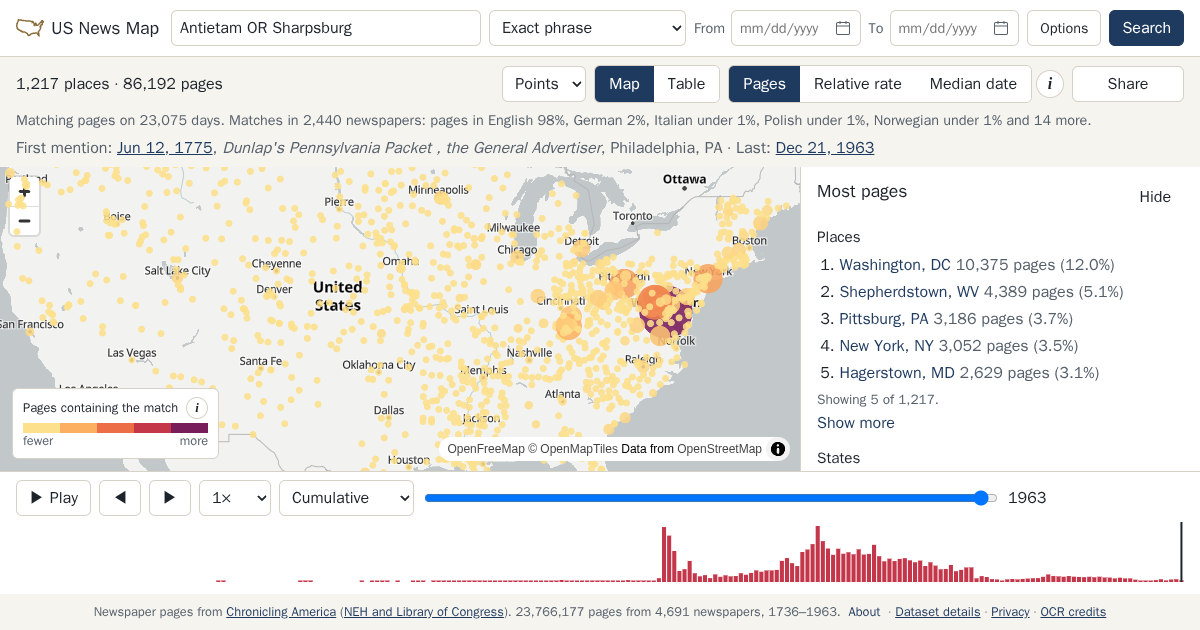This screenshot has width=1200, height=630.
Task: Click the Share button
Action: point(1128,84)
